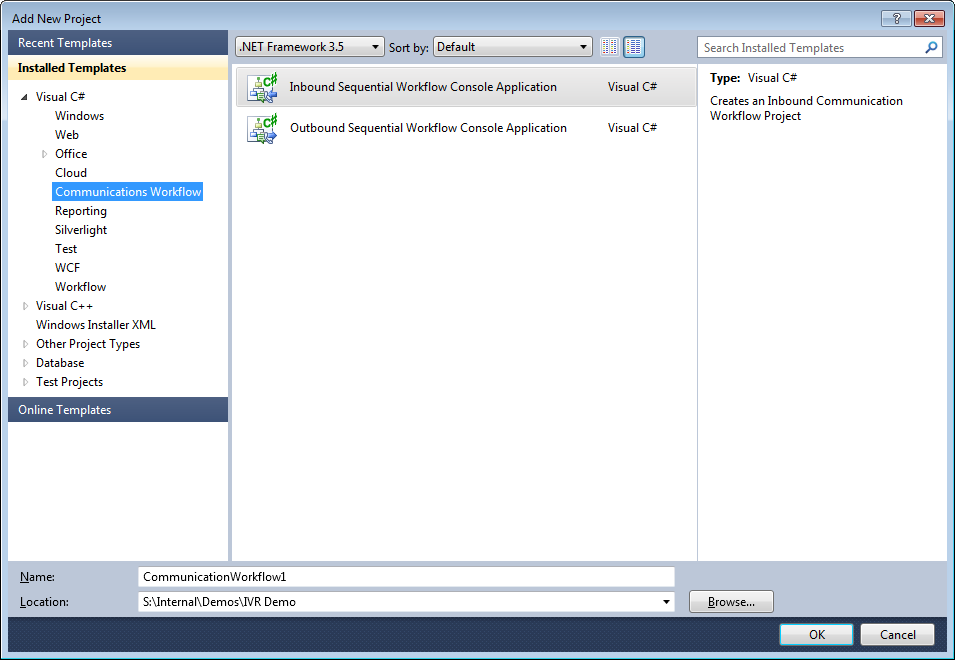Expand the Database node
This screenshot has height=660, width=955.
pos(24,362)
